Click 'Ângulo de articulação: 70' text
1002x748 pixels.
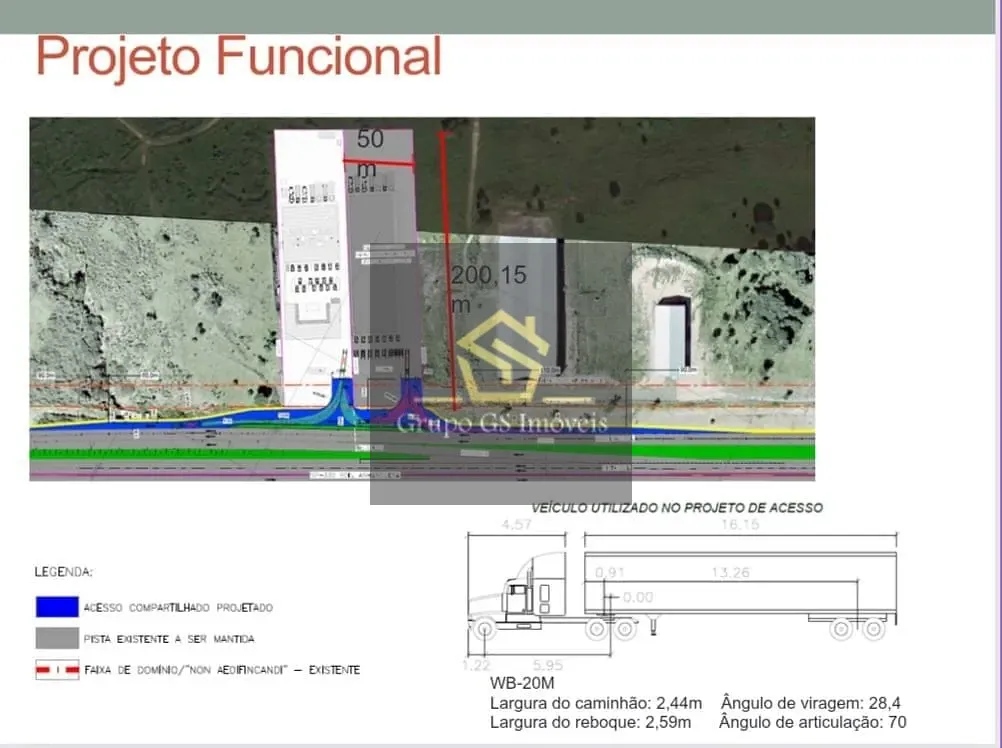pos(813,722)
